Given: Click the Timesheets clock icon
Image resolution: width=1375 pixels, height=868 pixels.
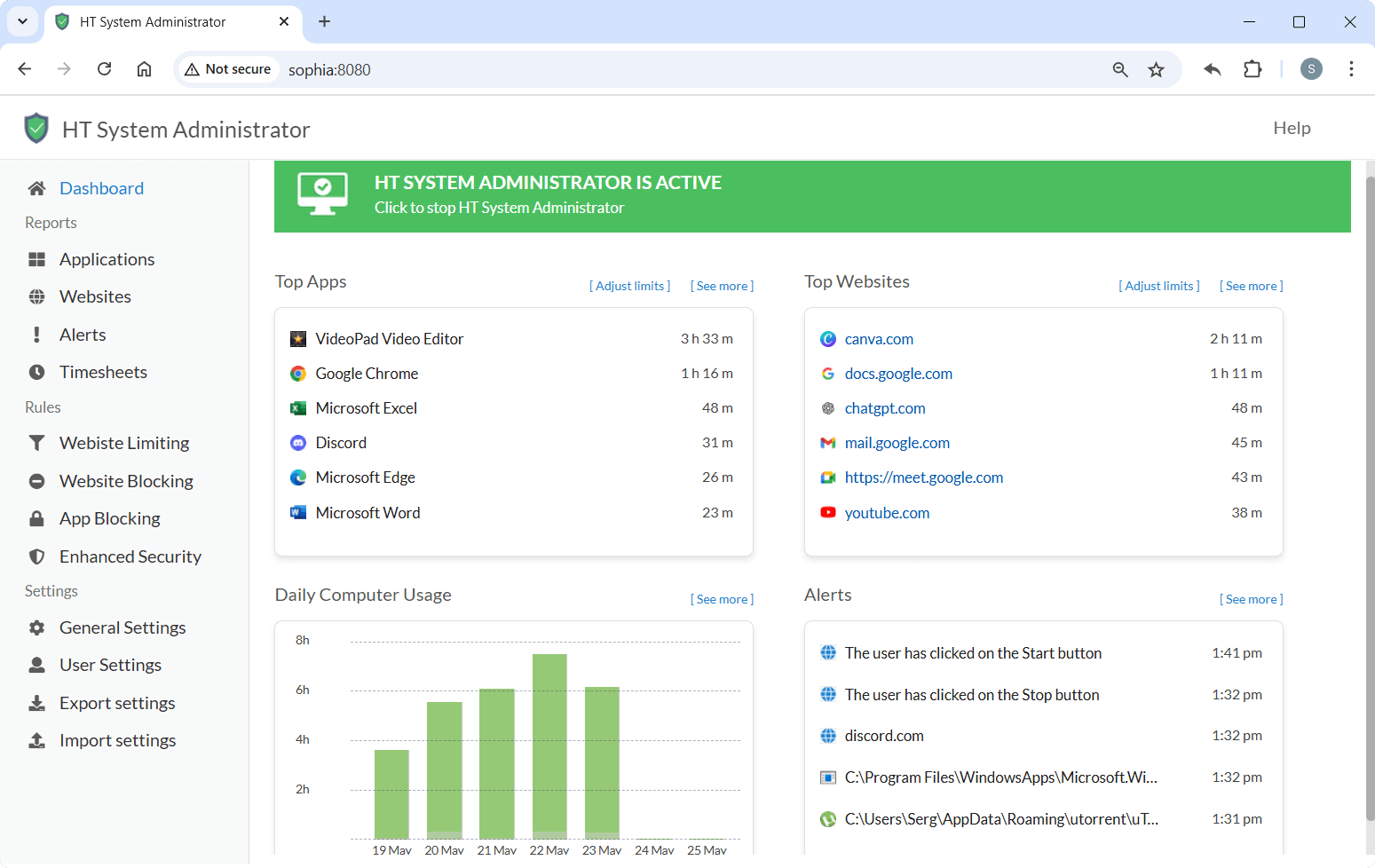Looking at the screenshot, I should pyautogui.click(x=36, y=372).
